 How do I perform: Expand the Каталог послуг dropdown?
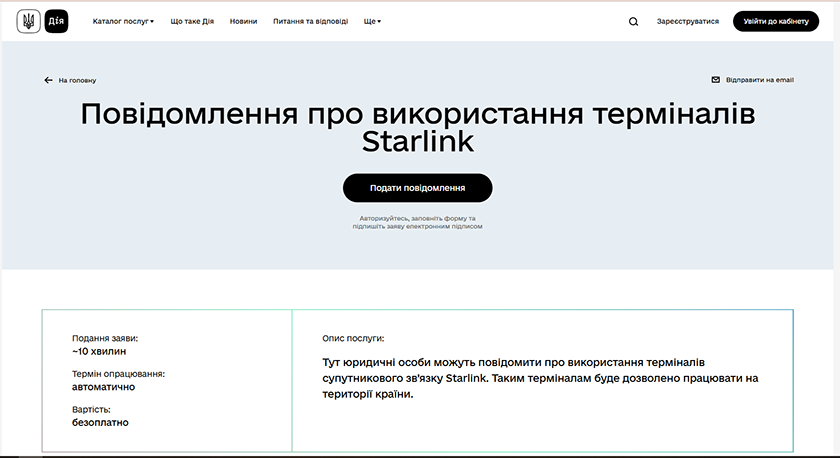tap(123, 21)
